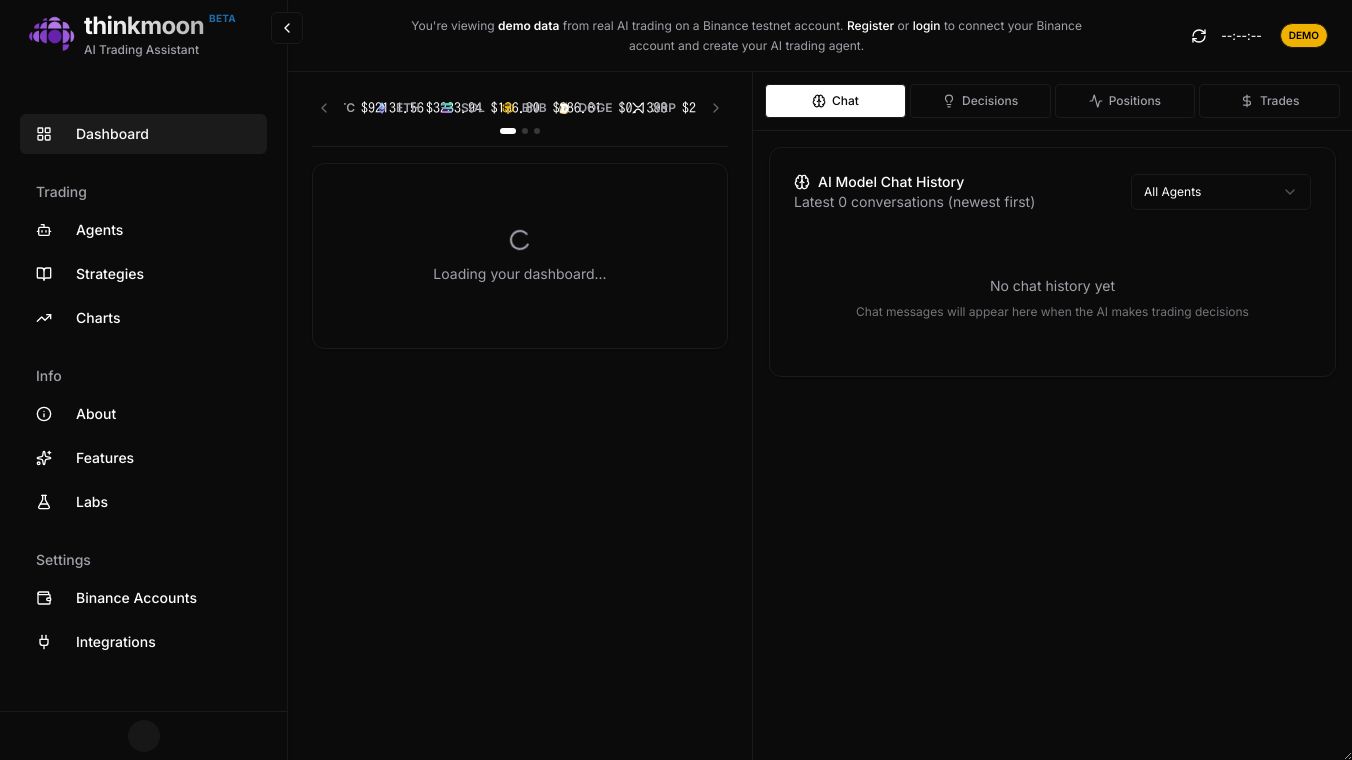This screenshot has height=760, width=1352.
Task: Select the middle ticker carousel dot
Action: [x=525, y=131]
